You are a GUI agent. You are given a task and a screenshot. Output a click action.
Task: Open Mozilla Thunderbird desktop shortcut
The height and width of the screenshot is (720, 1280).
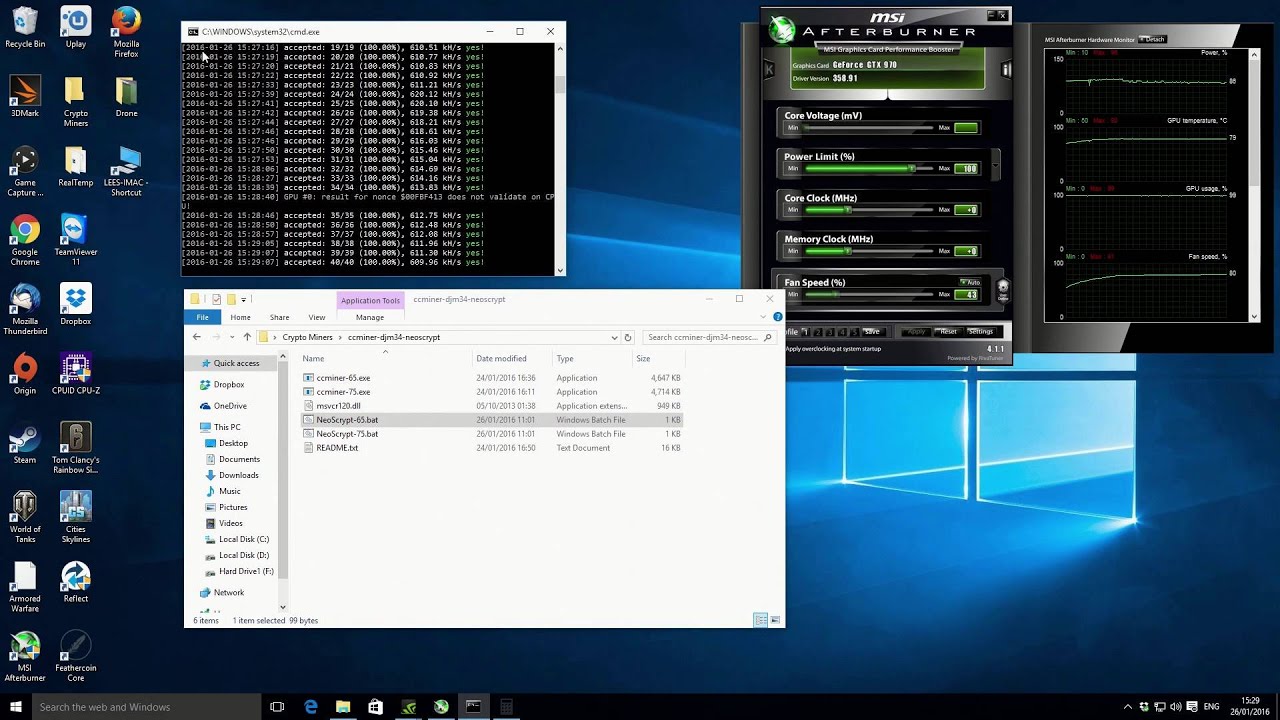coord(25,309)
